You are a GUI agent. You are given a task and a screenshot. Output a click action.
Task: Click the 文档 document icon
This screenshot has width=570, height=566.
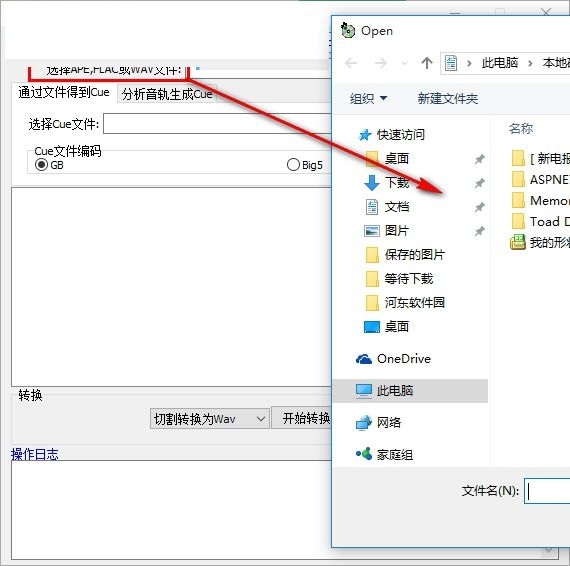pos(372,207)
